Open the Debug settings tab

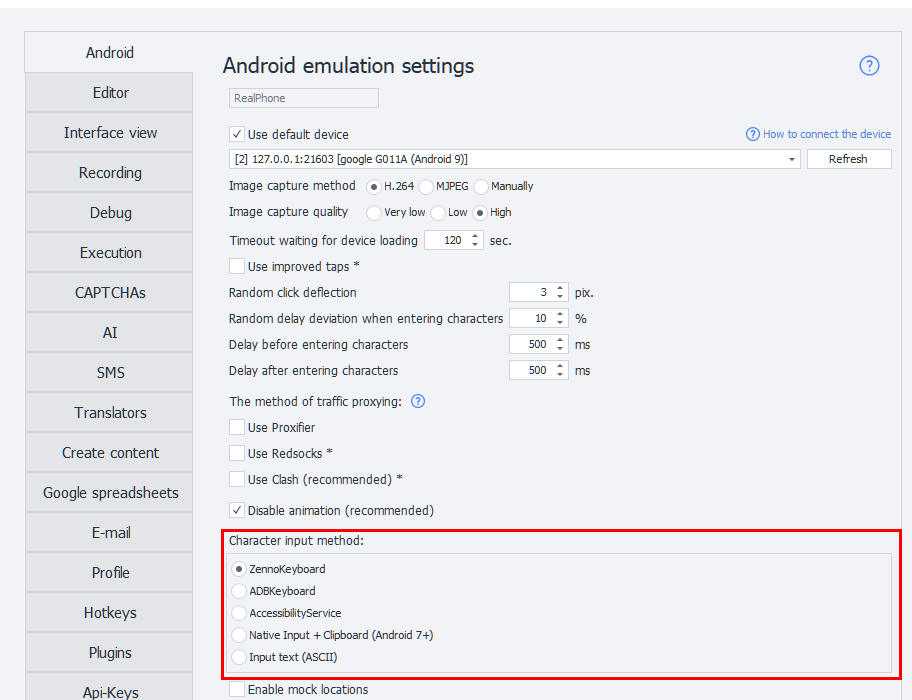click(x=109, y=213)
